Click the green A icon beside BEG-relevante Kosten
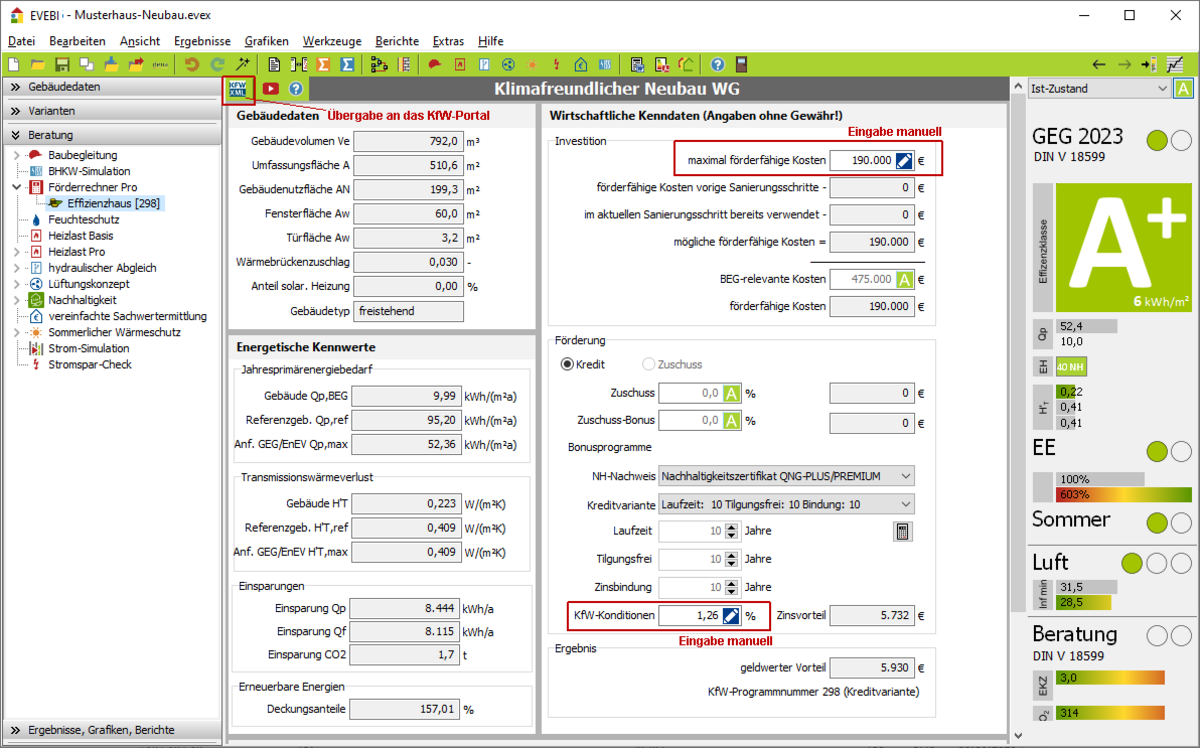This screenshot has width=1200, height=748. 904,280
